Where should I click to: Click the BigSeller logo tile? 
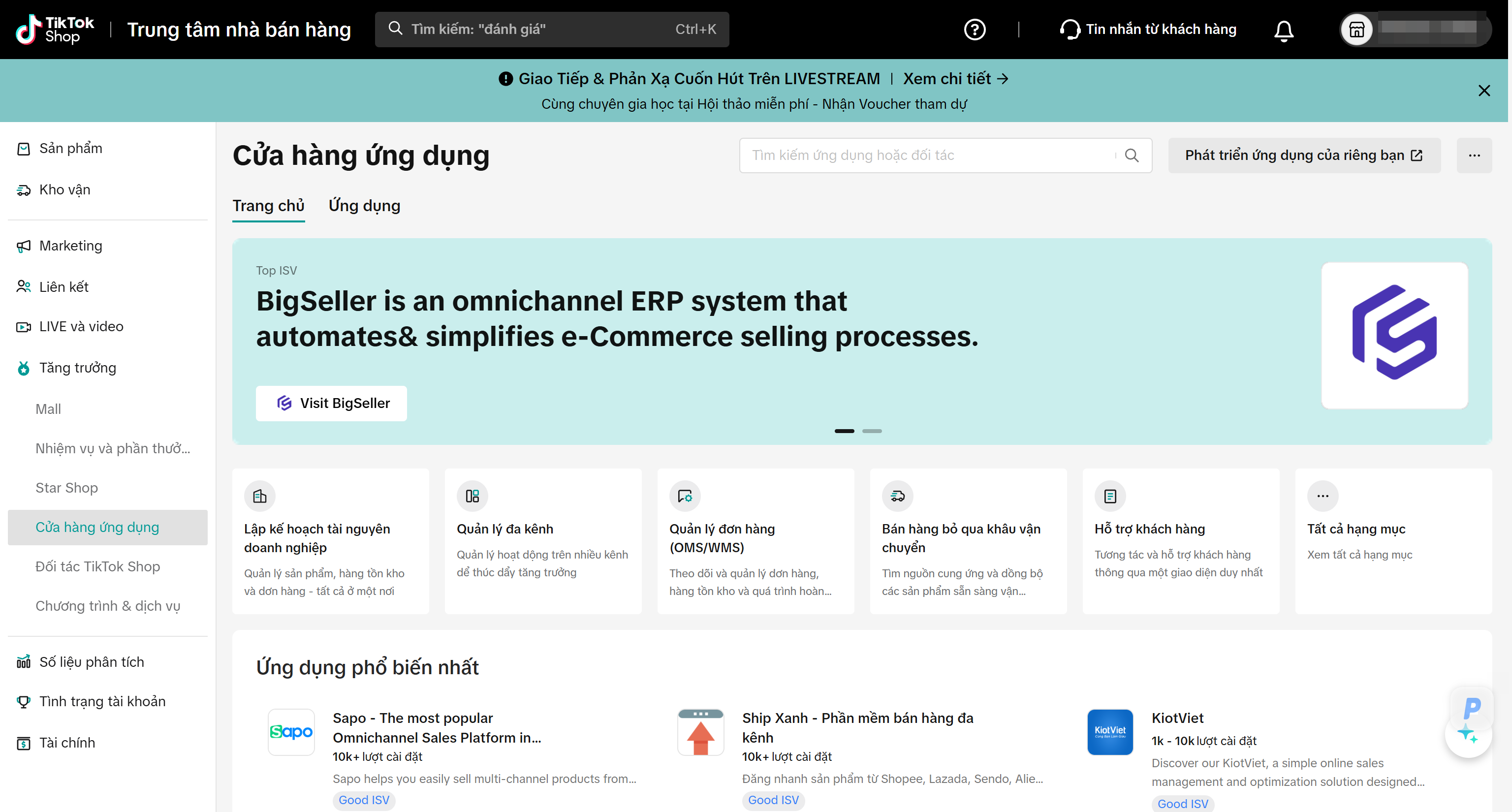(1394, 335)
